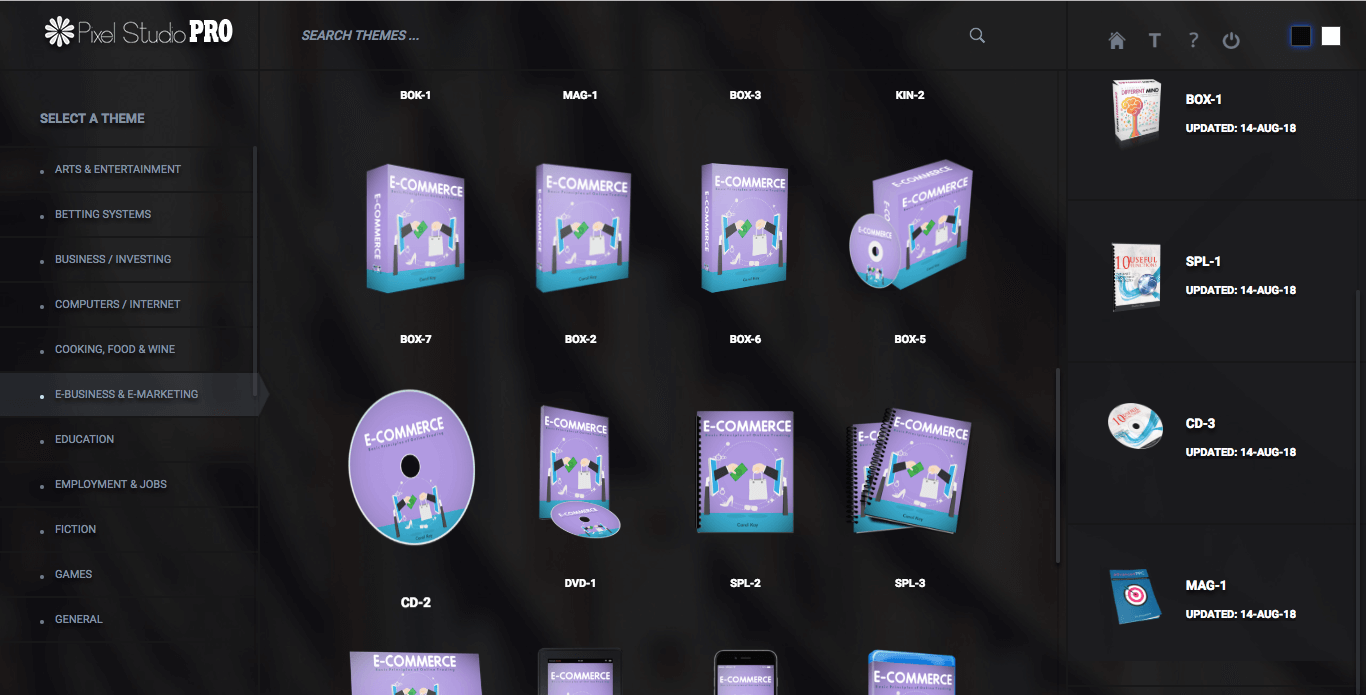This screenshot has width=1366, height=695.
Task: Open the BOX-7 e-commerce box thumbnail
Action: tap(415, 229)
